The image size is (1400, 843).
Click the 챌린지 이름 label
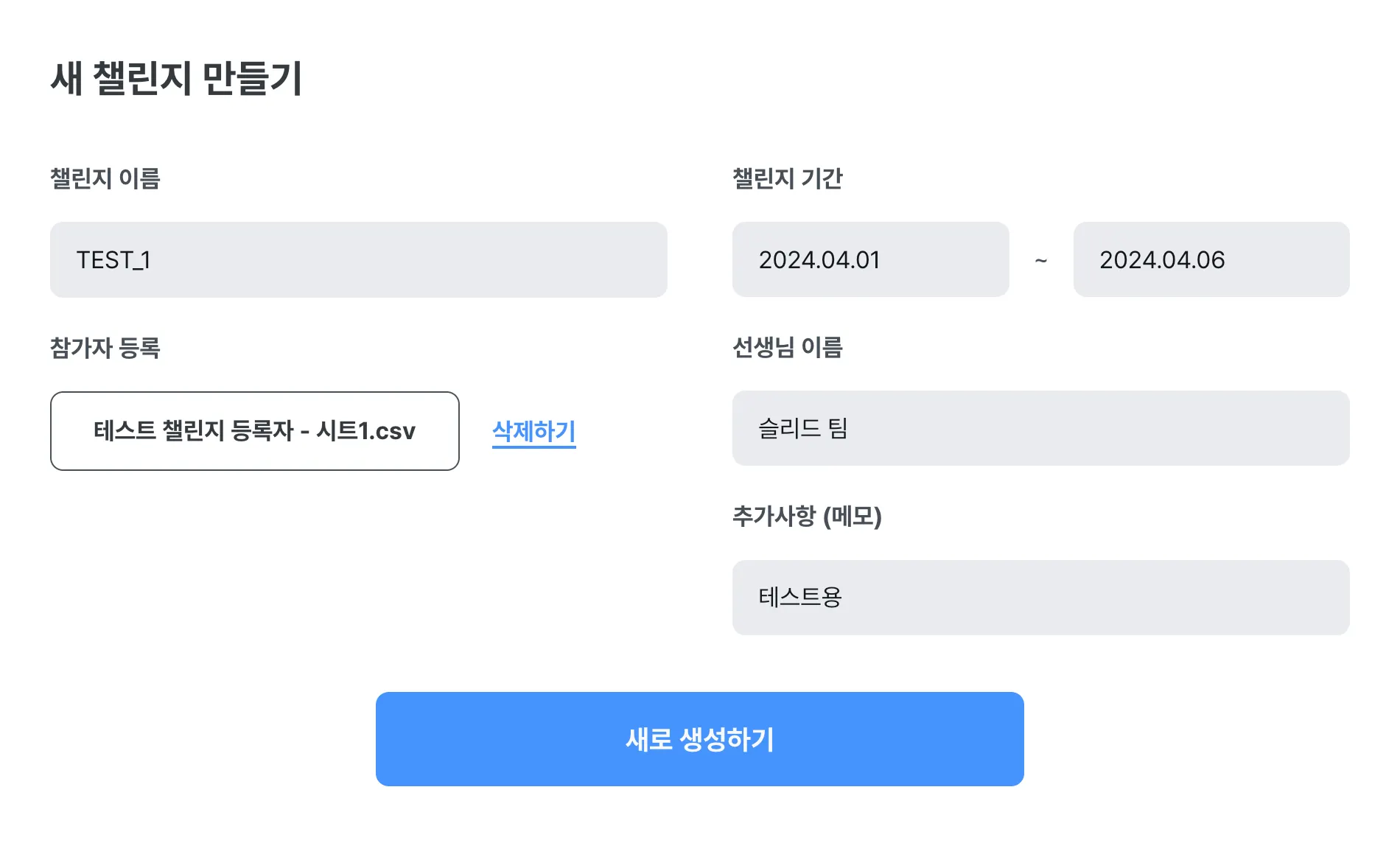(x=105, y=178)
